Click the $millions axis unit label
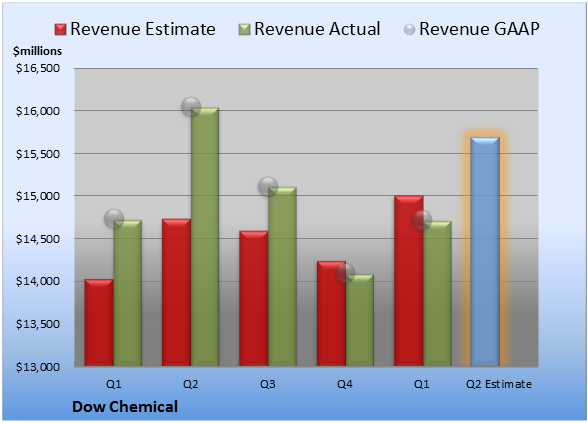Viewport: 588px width, 422px height. tap(38, 51)
